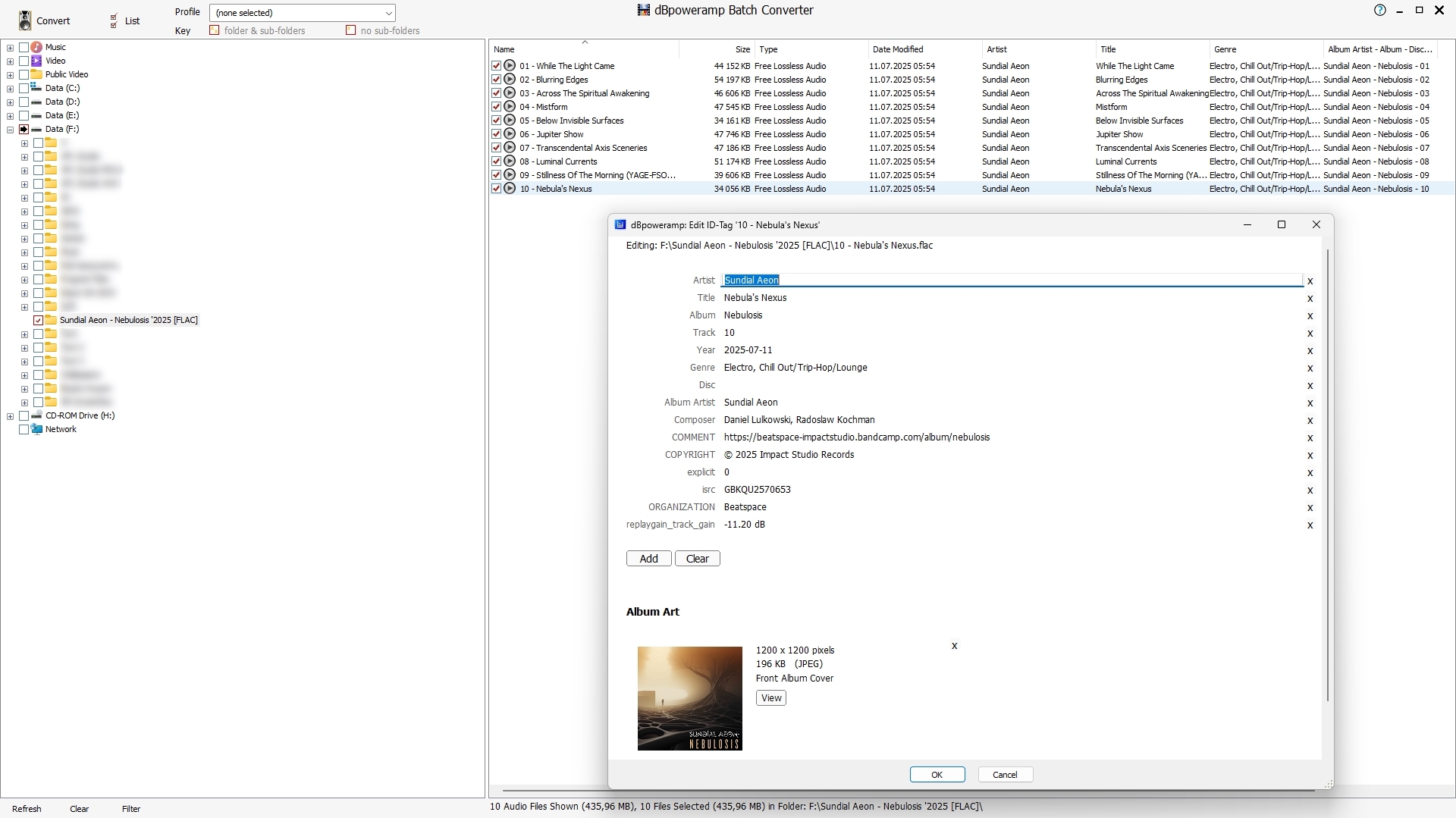Open the Filter option at bottom
This screenshot has width=1456, height=818.
point(131,809)
